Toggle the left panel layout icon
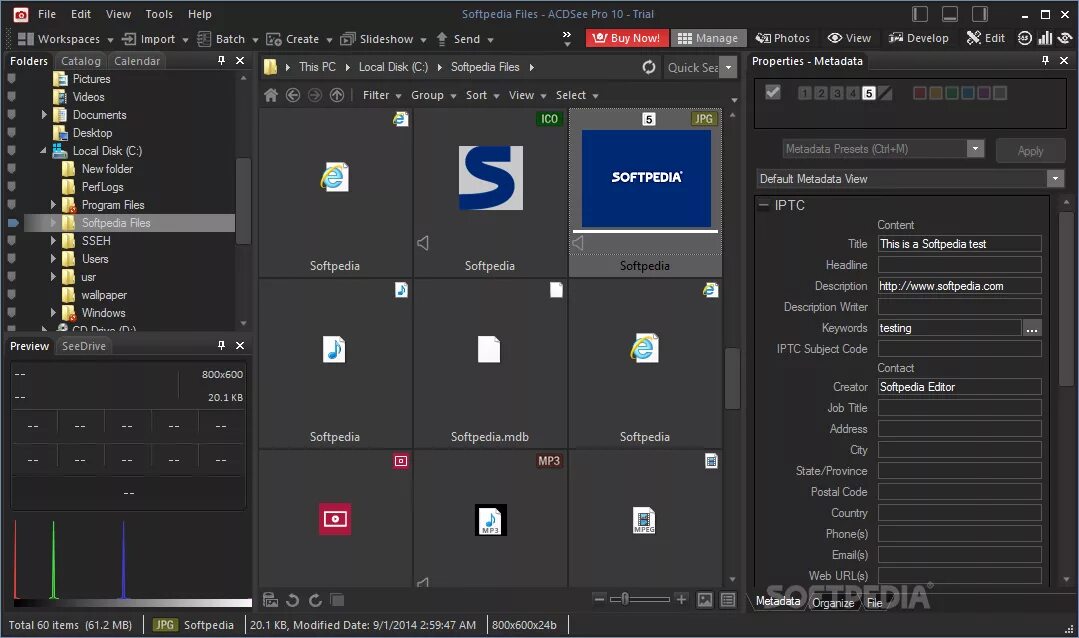Image resolution: width=1079 pixels, height=638 pixels. pos(920,14)
